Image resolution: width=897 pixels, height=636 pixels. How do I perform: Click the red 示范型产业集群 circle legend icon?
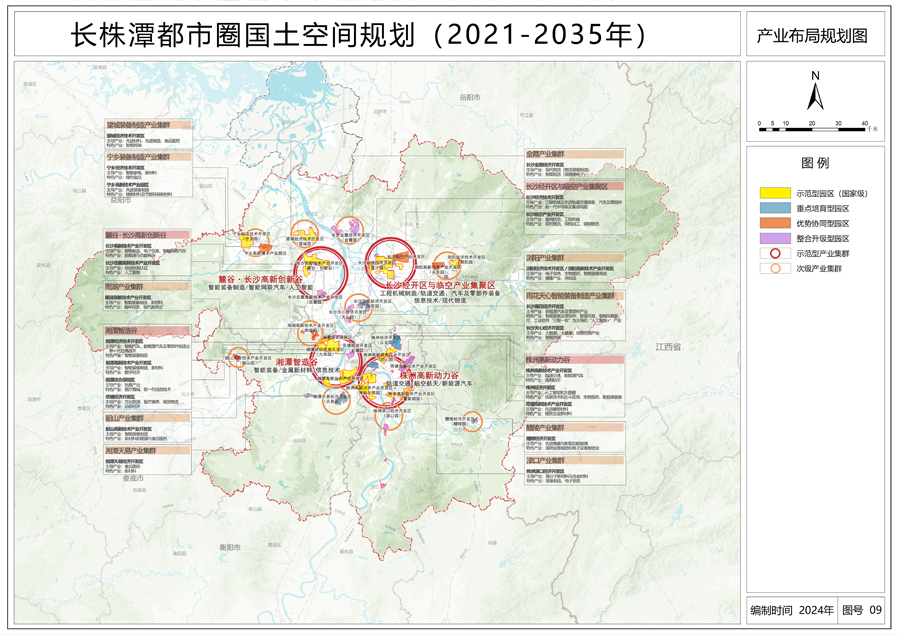click(775, 253)
